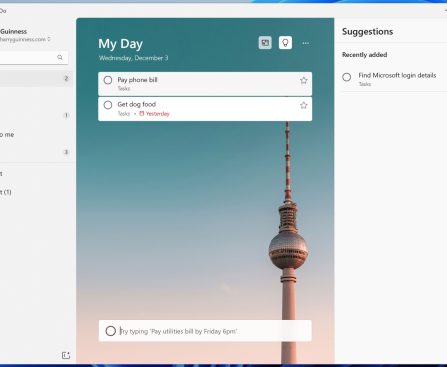Click the search magnifier icon in the sidebar
The height and width of the screenshot is (367, 447).
click(60, 57)
